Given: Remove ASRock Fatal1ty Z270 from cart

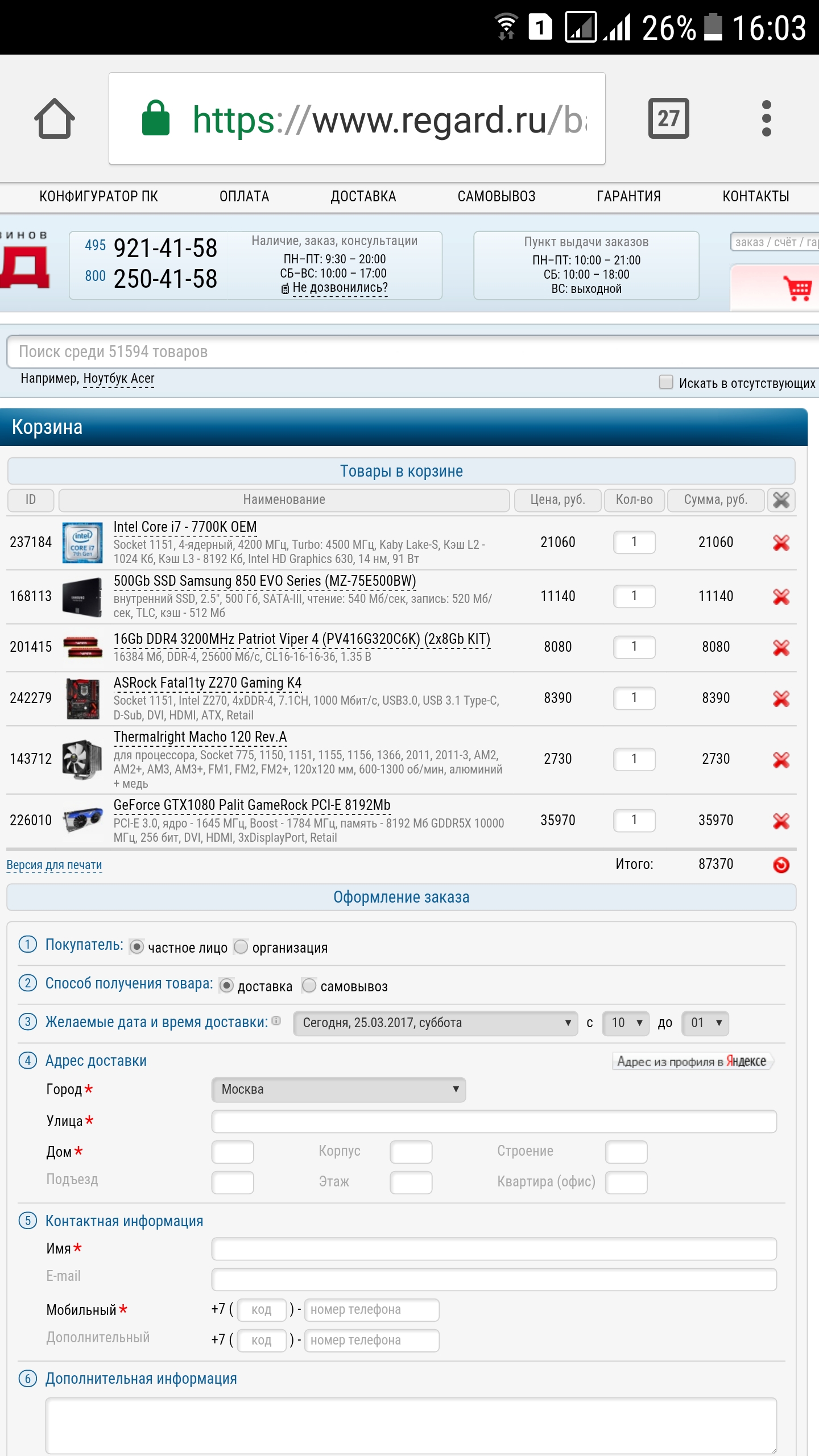Looking at the screenshot, I should click(781, 698).
